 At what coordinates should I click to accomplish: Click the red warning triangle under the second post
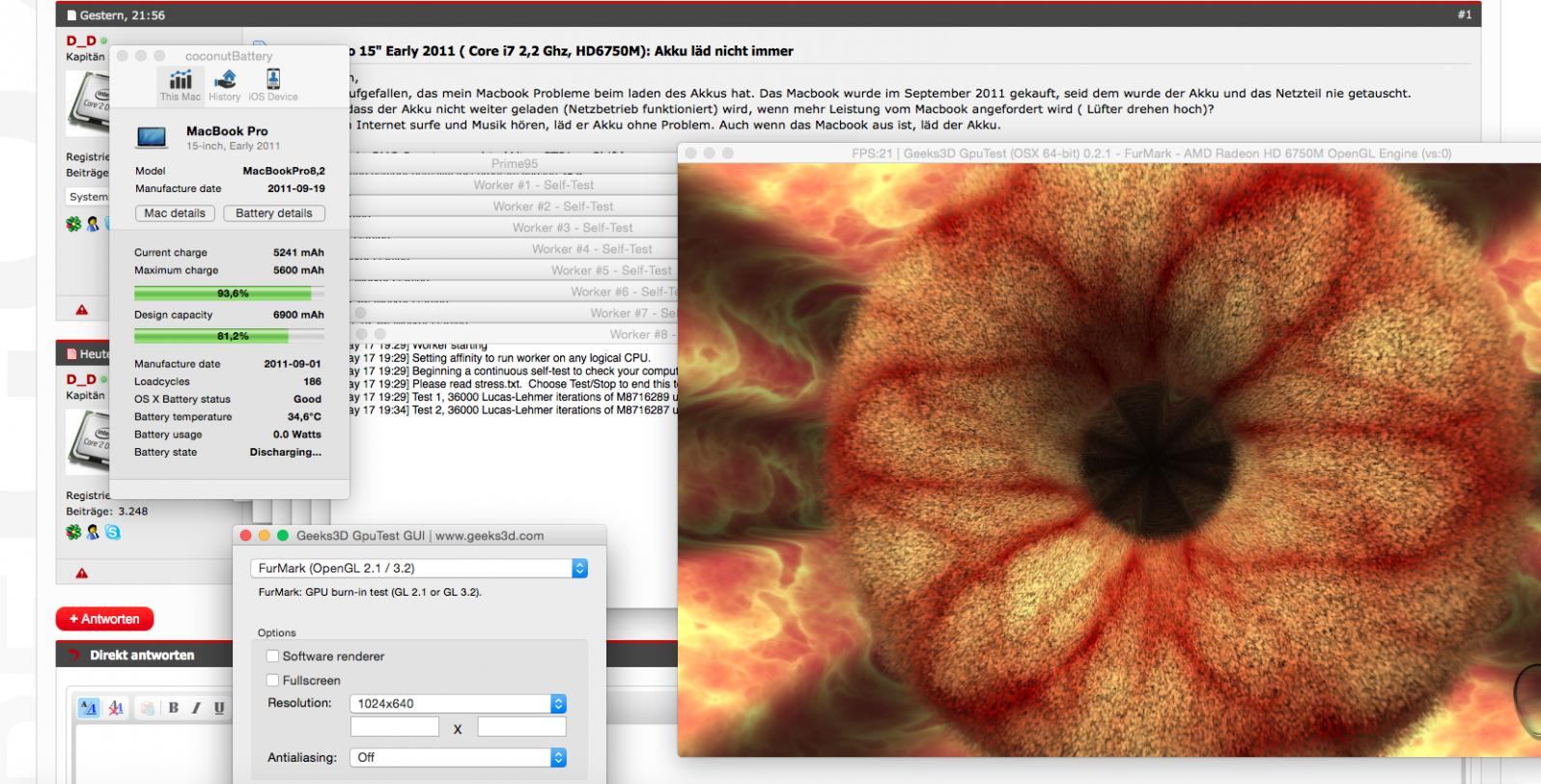pos(82,574)
